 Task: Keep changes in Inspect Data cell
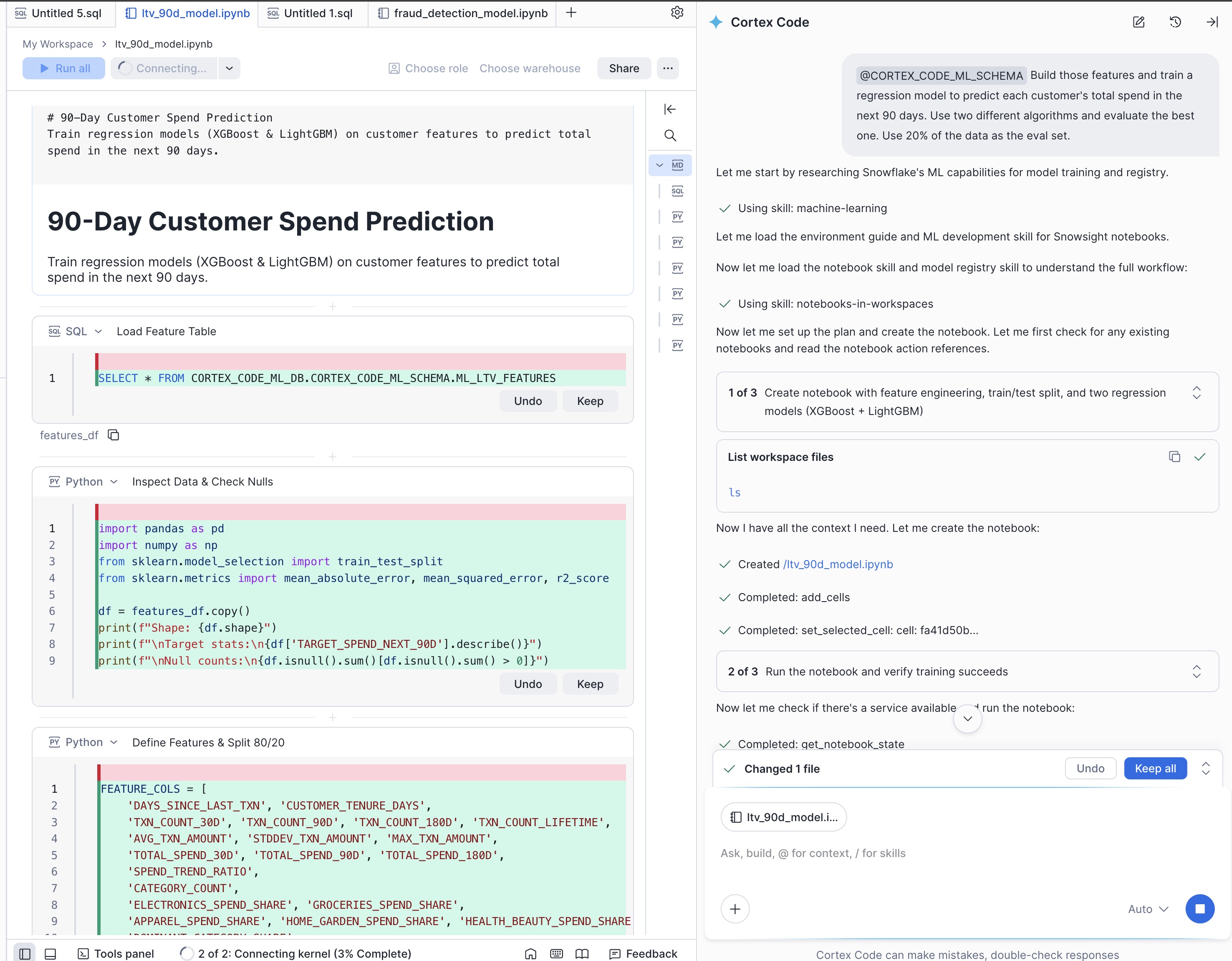coord(590,684)
